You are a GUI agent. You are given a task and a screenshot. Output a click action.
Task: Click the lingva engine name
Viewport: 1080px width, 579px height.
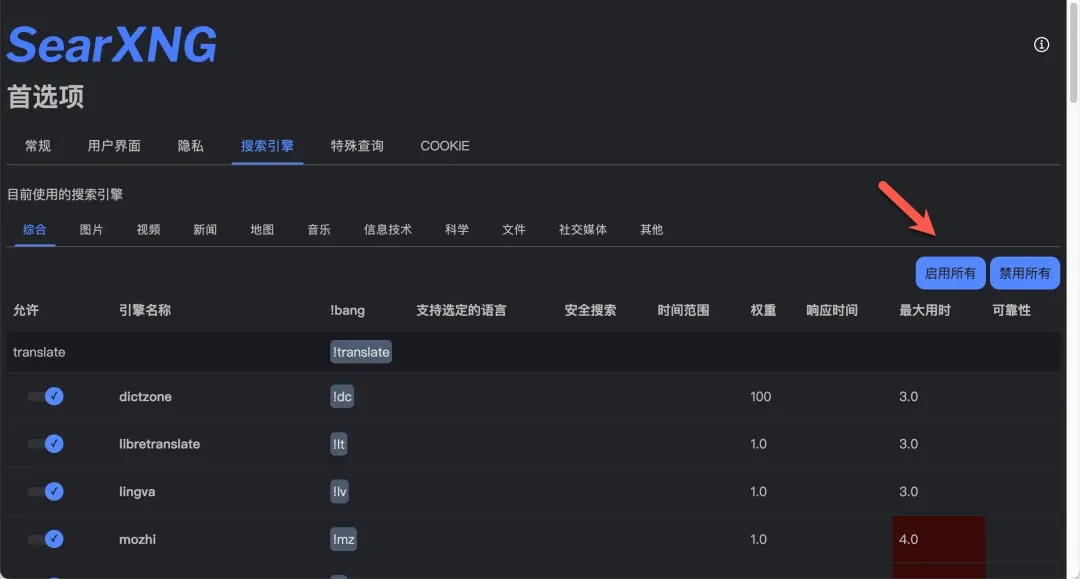[137, 492]
